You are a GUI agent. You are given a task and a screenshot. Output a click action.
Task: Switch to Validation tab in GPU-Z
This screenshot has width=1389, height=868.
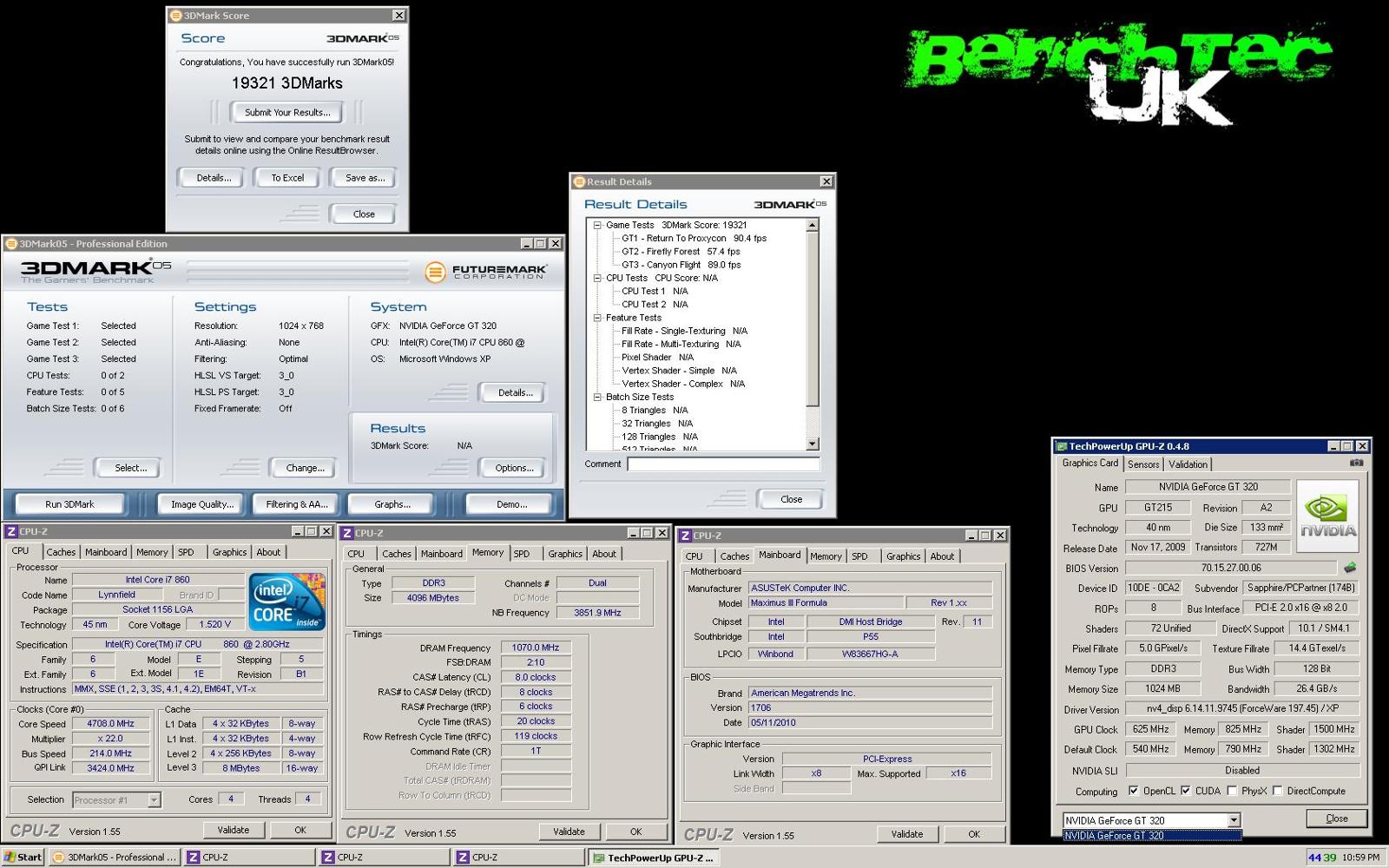(1188, 464)
